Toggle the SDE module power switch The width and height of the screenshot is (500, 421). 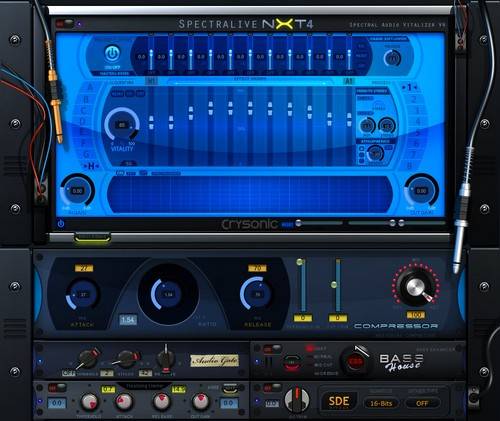pyautogui.click(x=272, y=388)
